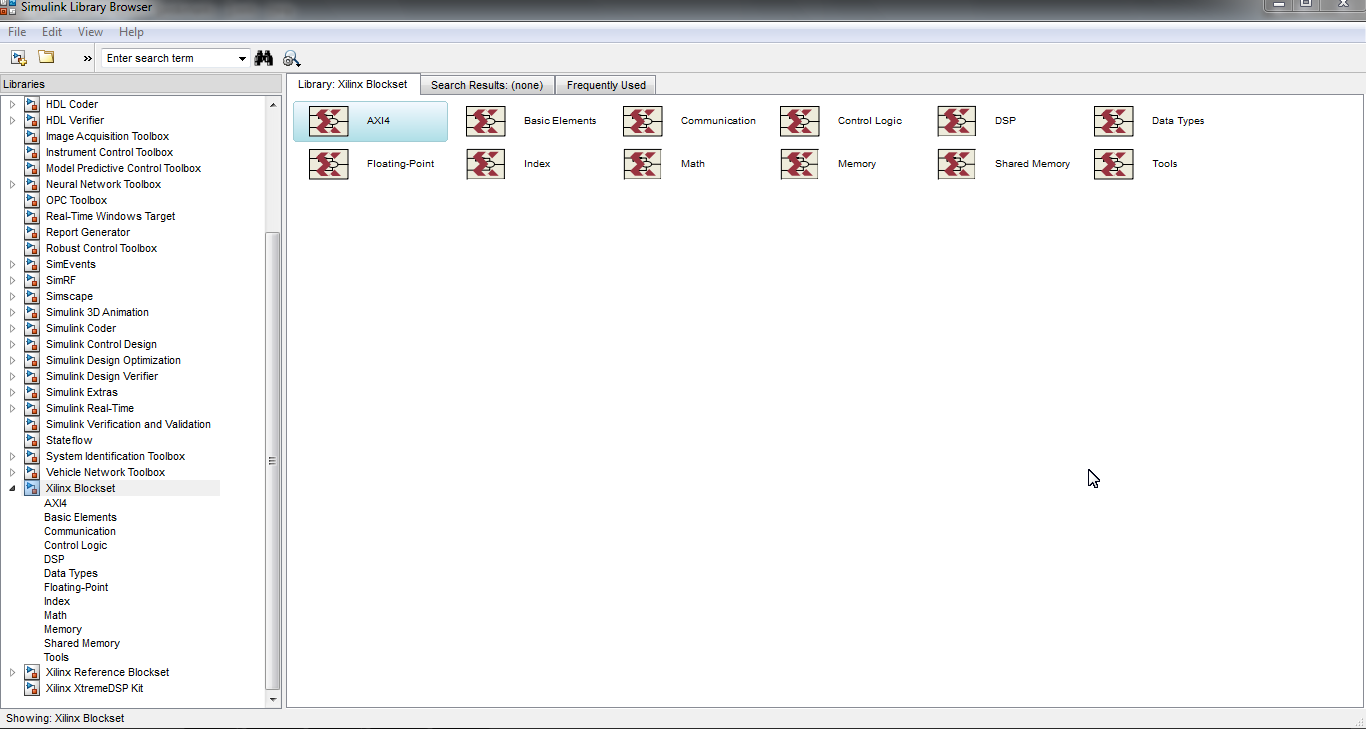Expand the Vehicle Network Toolbox node
This screenshot has width=1366, height=729.
pyautogui.click(x=12, y=472)
